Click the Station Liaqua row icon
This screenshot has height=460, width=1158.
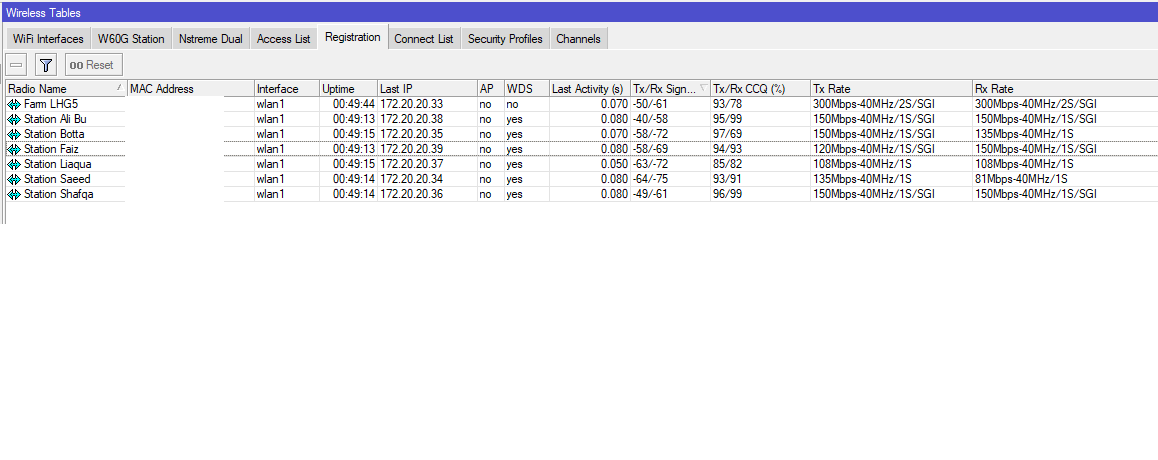pyautogui.click(x=14, y=164)
